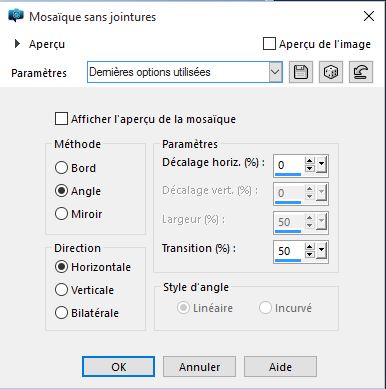Image resolution: width=386 pixels, height=389 pixels.
Task: Expand the Aperçu preview triangle
Action: pos(17,44)
